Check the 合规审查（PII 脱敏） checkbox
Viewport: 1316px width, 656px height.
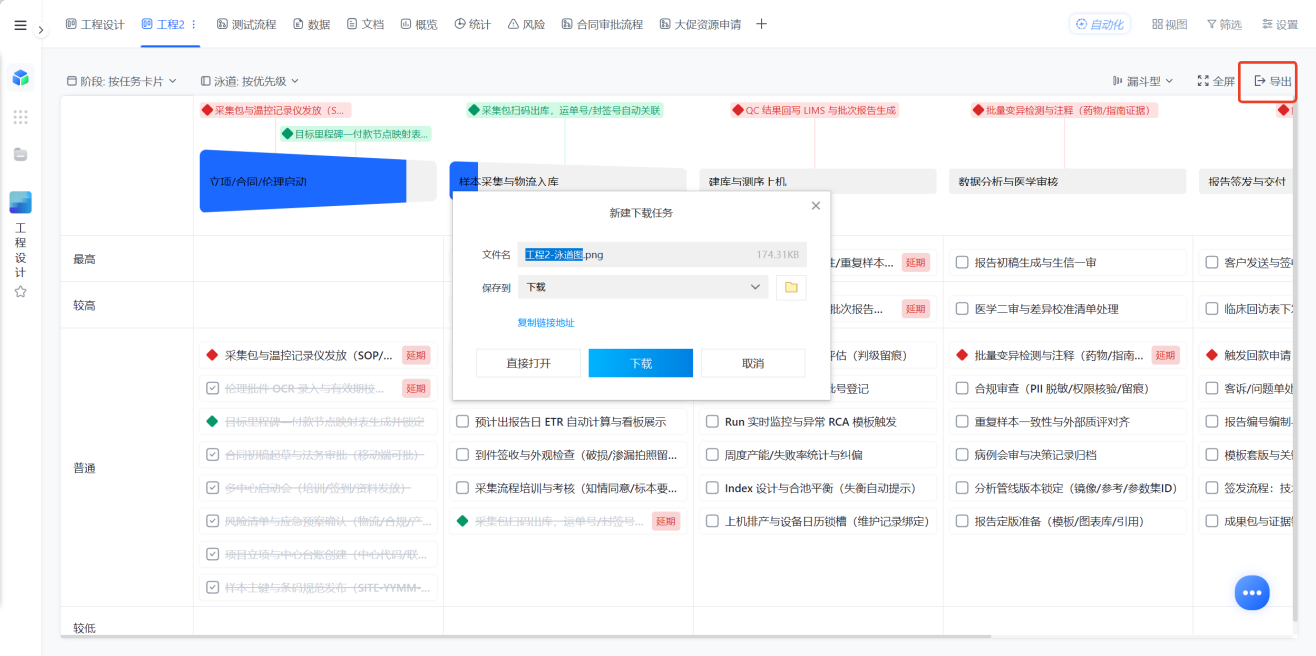(962, 388)
